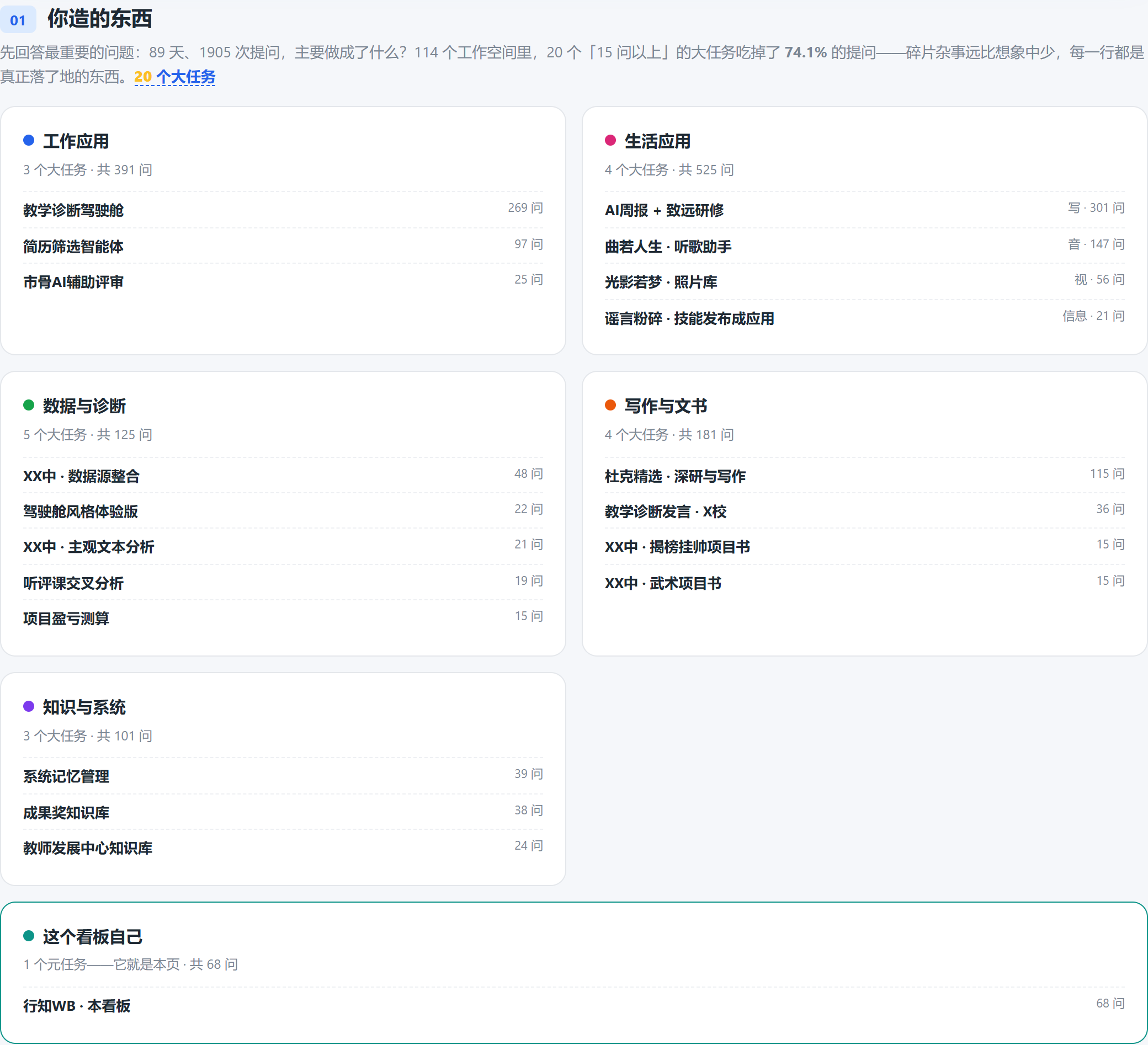1148x1045 pixels.
Task: Open the '20 个大任务' link
Action: 175,77
